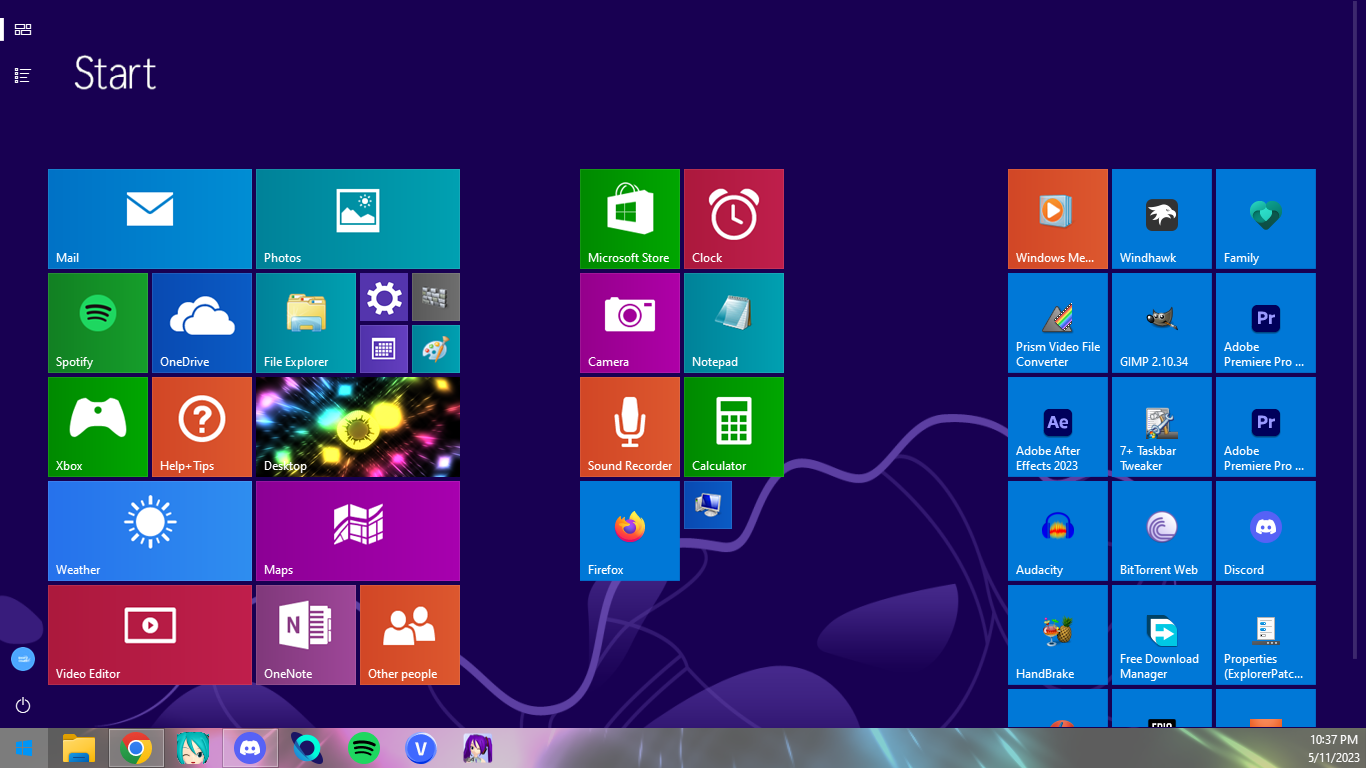Launch the Xbox tile
This screenshot has height=768, width=1366.
[98, 427]
